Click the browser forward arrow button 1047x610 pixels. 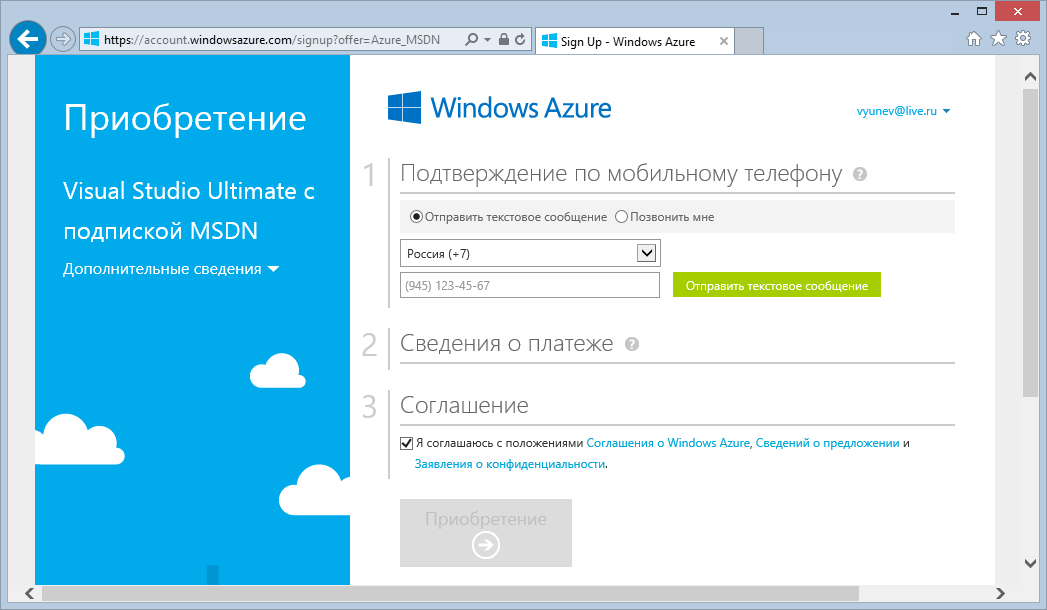click(63, 39)
